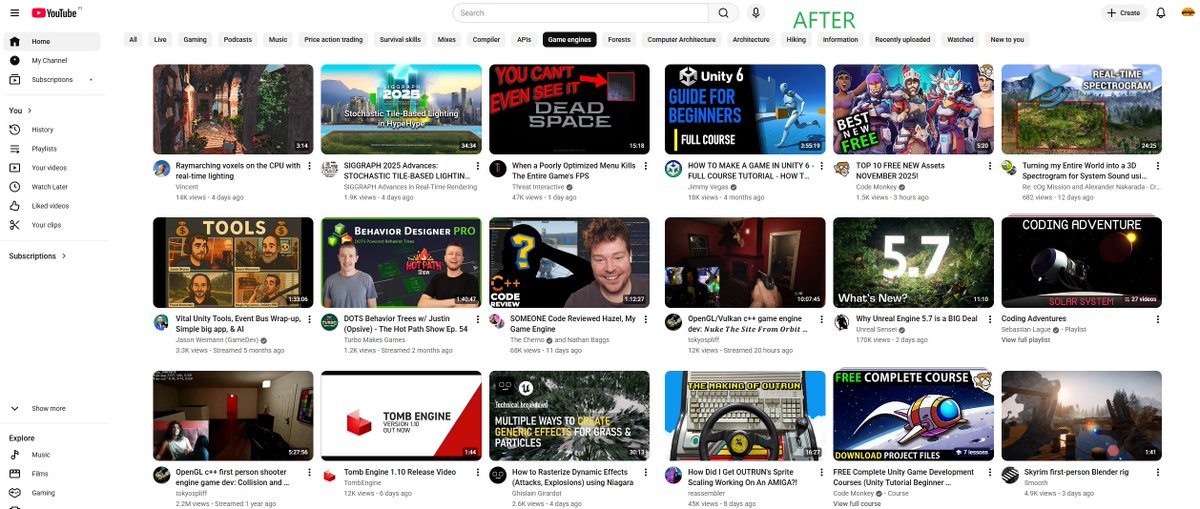1200x509 pixels.
Task: Click the Create button
Action: [1124, 13]
